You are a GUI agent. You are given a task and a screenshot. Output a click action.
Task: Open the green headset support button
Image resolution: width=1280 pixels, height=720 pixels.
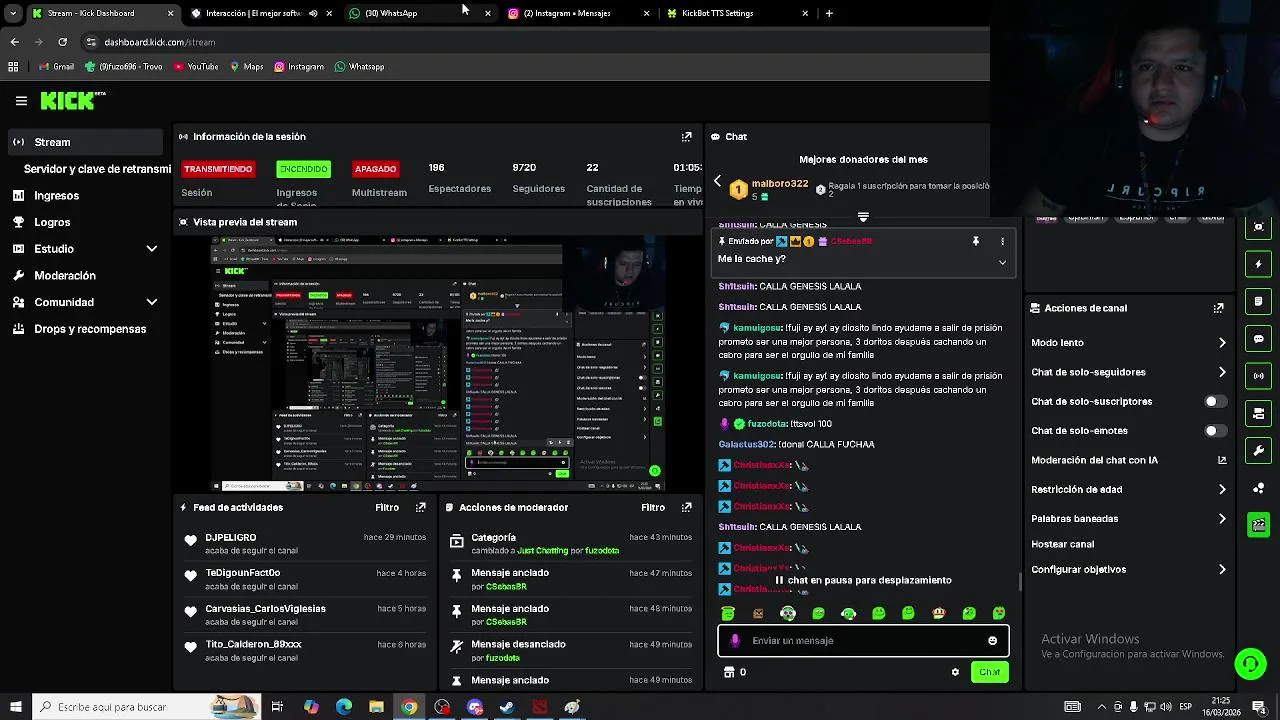tap(1250, 664)
